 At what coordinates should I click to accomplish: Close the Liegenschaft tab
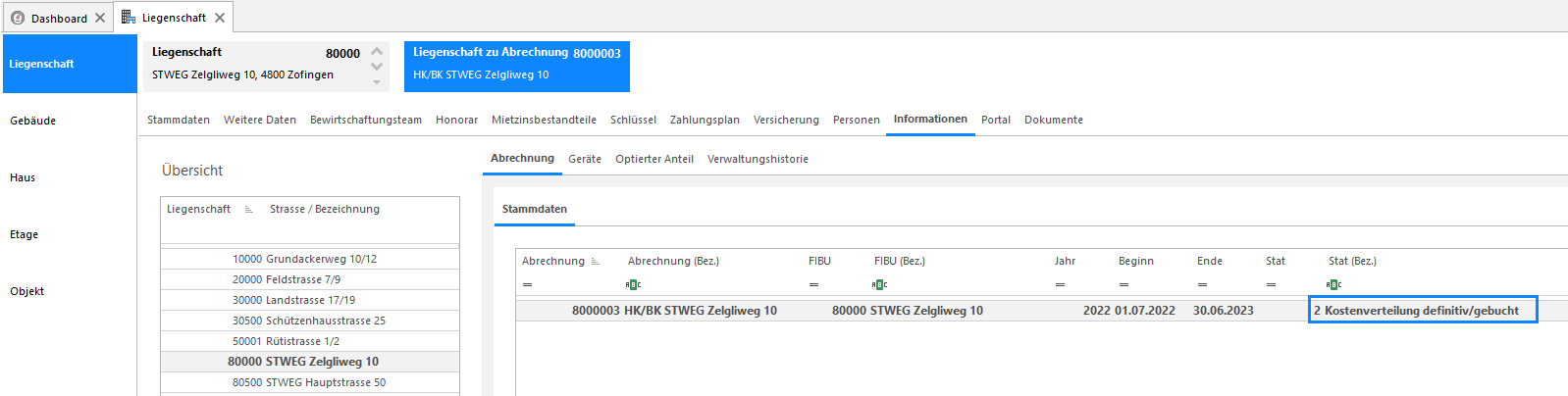[220, 18]
